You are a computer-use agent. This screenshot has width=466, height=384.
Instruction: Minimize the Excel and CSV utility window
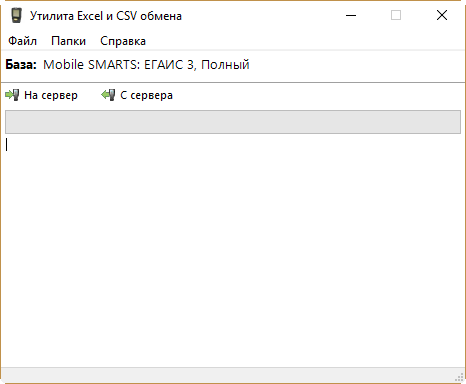pyautogui.click(x=351, y=15)
